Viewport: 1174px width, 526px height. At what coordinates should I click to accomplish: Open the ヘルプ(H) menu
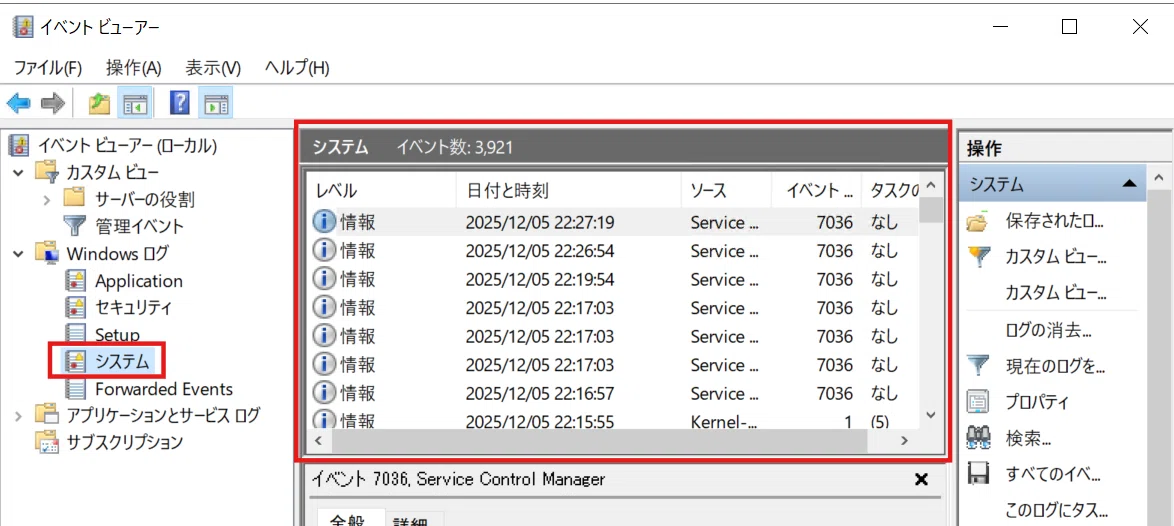(297, 68)
